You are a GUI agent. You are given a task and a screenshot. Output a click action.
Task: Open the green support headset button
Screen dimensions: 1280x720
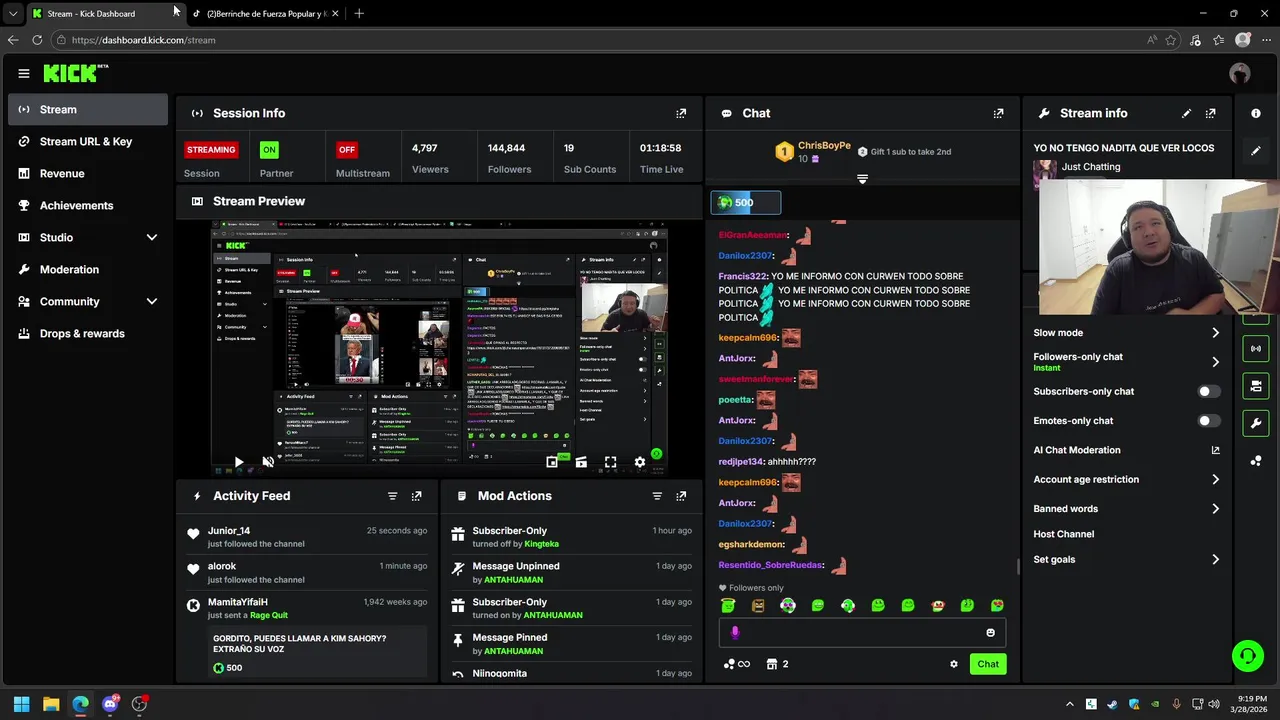click(1248, 656)
